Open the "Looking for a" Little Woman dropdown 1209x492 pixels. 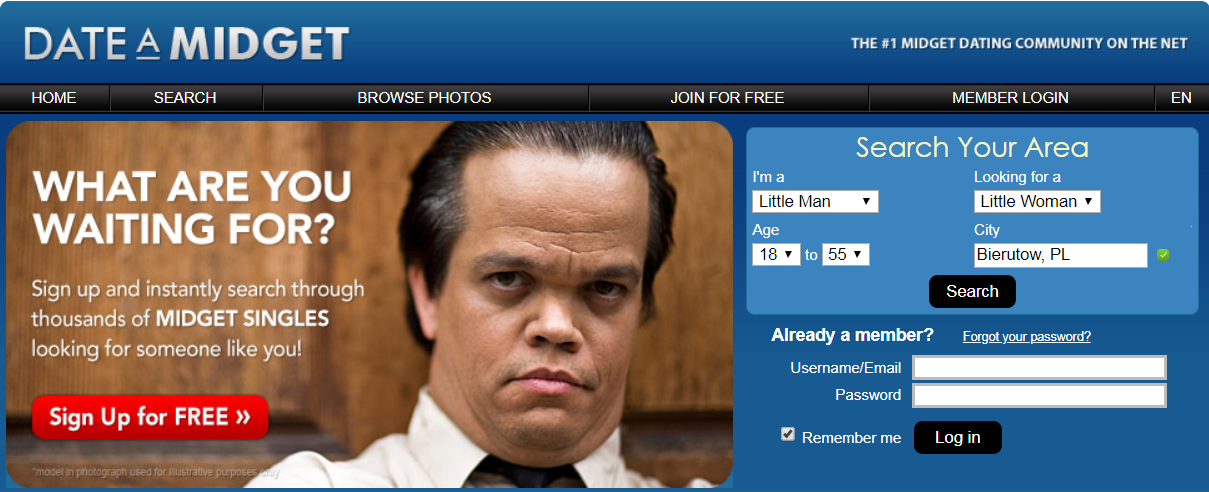point(1037,201)
